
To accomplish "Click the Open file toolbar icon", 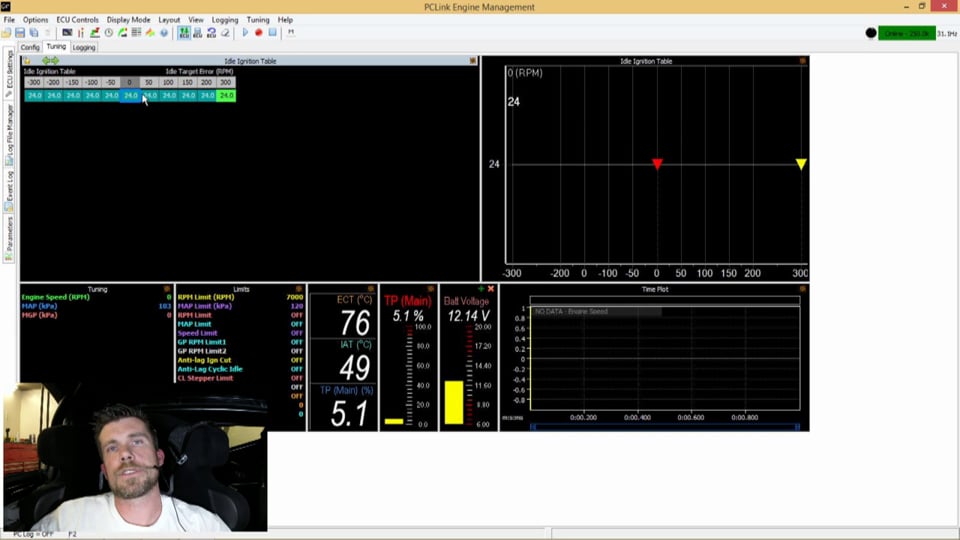I will [x=7, y=32].
